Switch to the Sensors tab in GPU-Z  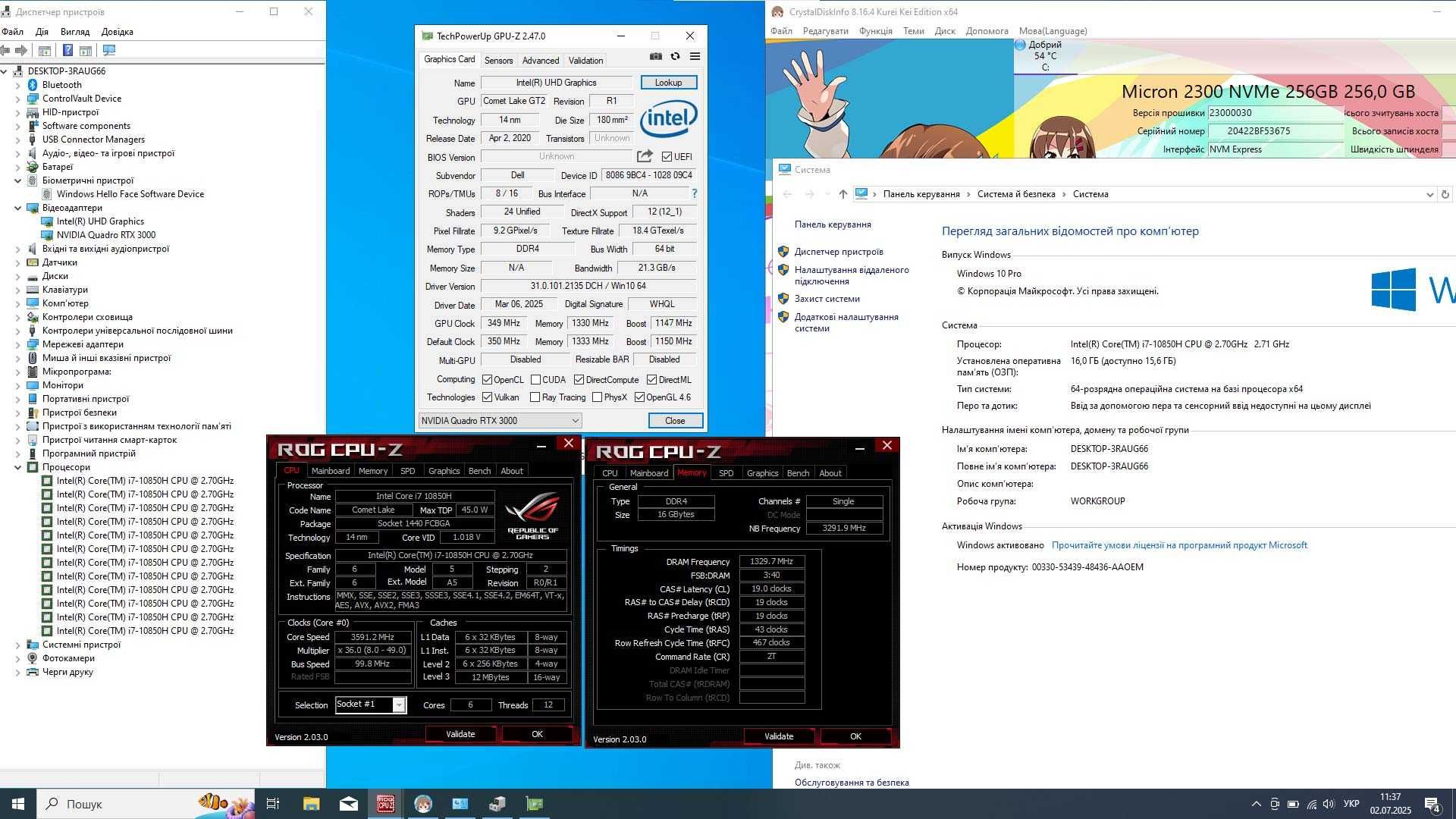498,61
